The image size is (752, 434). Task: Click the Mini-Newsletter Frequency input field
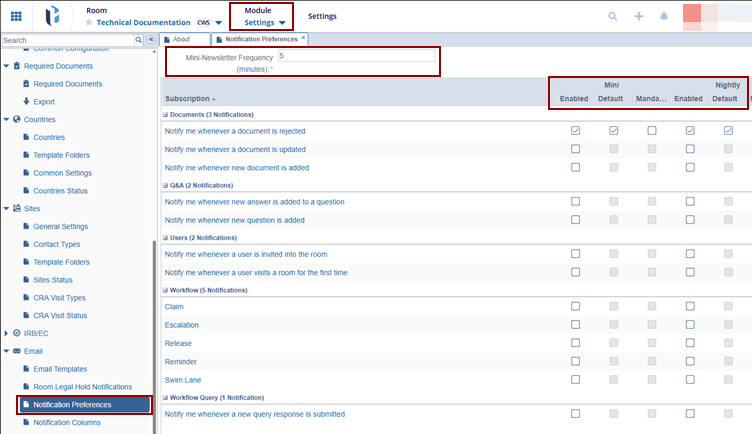coord(356,57)
